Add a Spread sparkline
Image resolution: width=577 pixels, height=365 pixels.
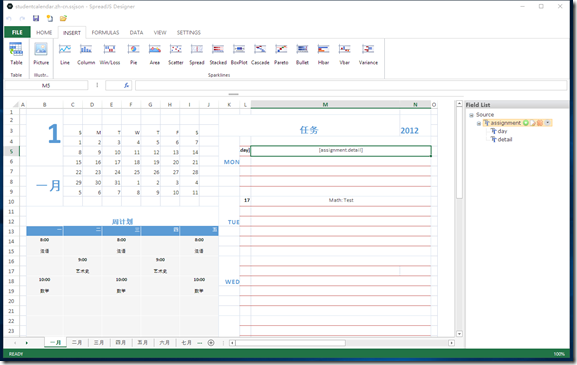[x=197, y=54]
